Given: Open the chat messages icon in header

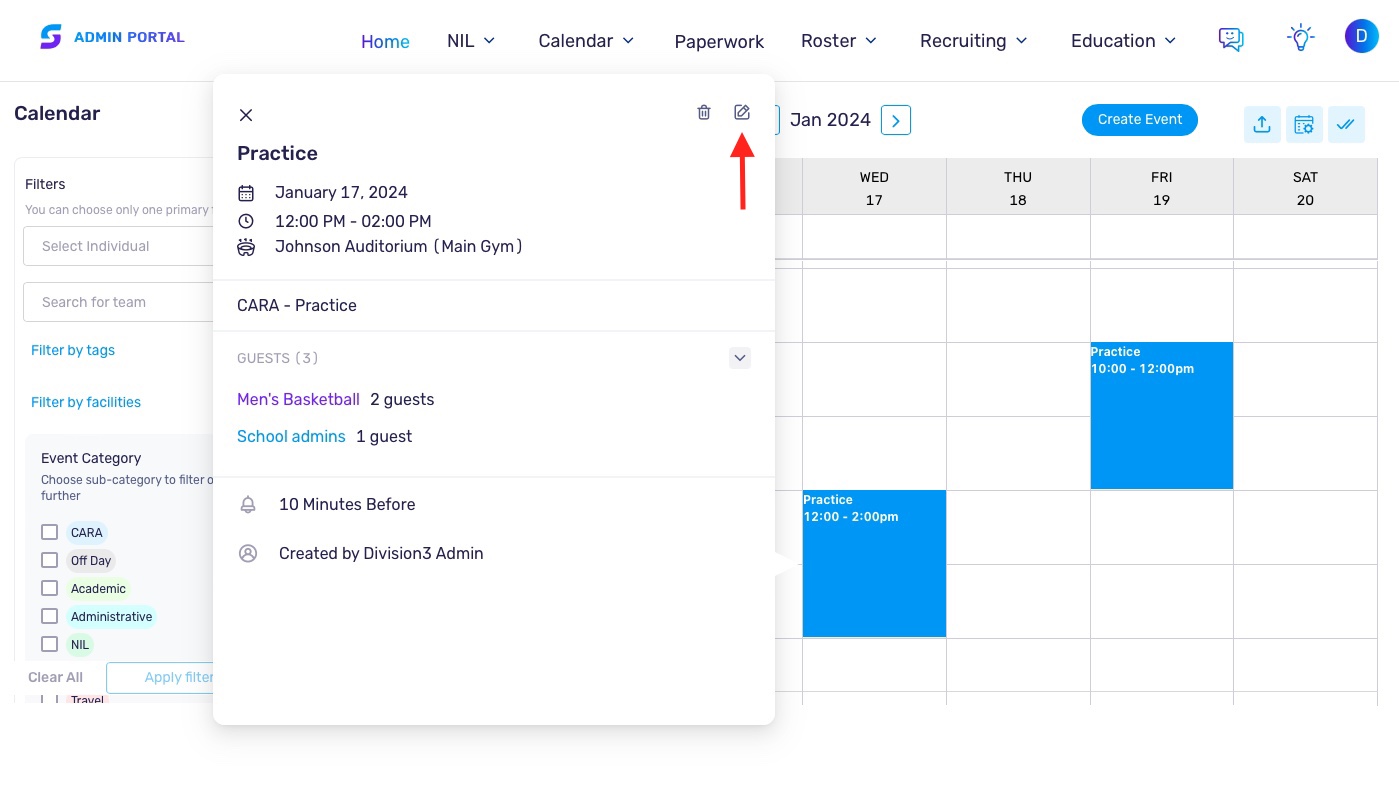Looking at the screenshot, I should tap(1231, 39).
